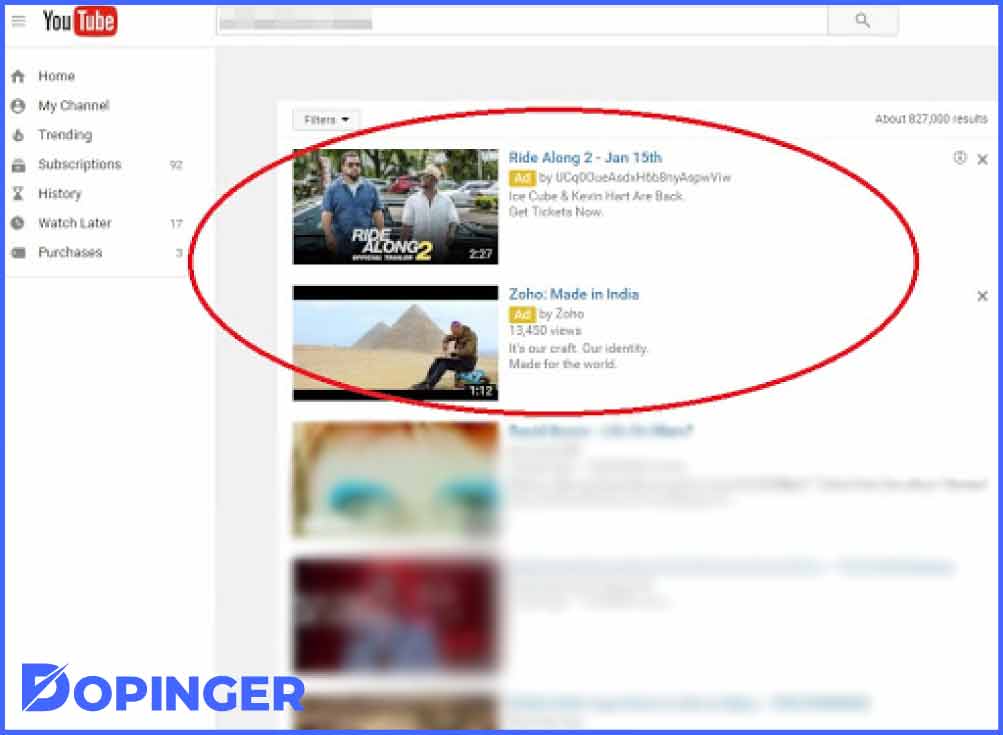Click inside the search input field
This screenshot has height=735, width=1003.
coord(520,20)
